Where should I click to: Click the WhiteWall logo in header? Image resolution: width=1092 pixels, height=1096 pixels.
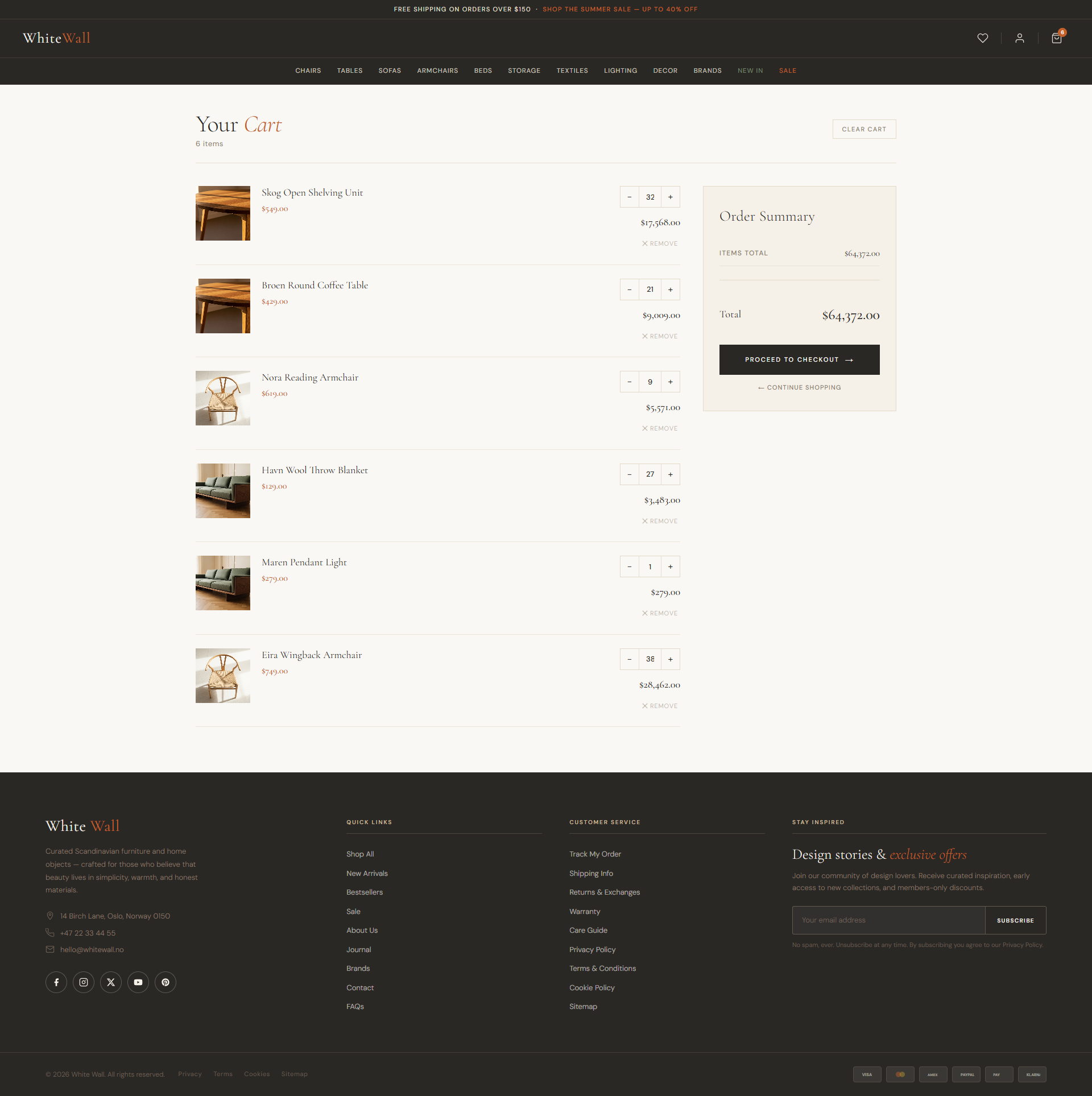(x=56, y=38)
